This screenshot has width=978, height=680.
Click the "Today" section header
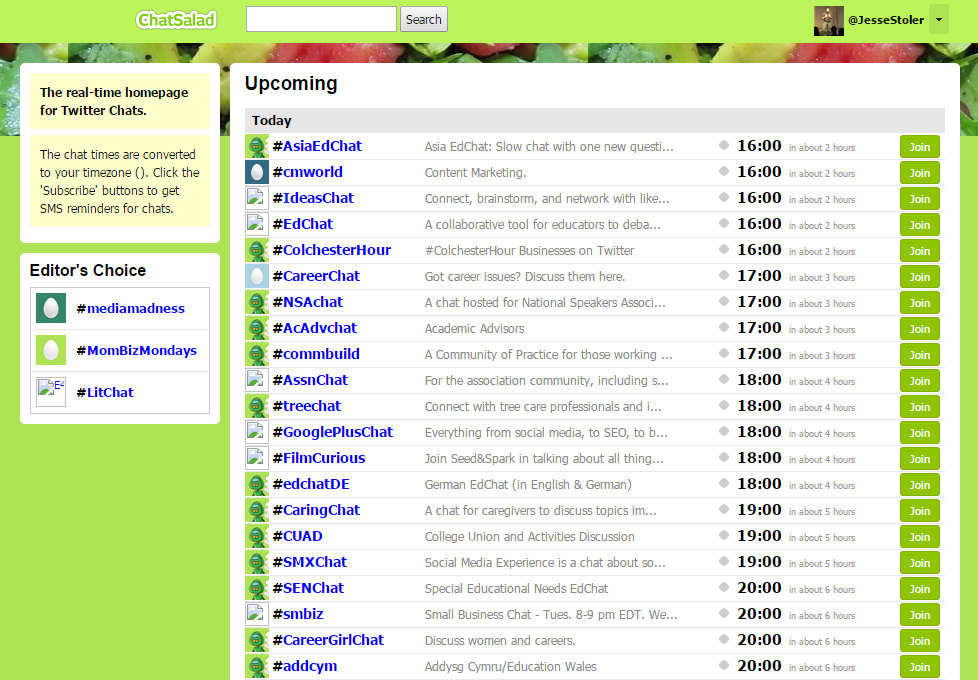click(594, 120)
